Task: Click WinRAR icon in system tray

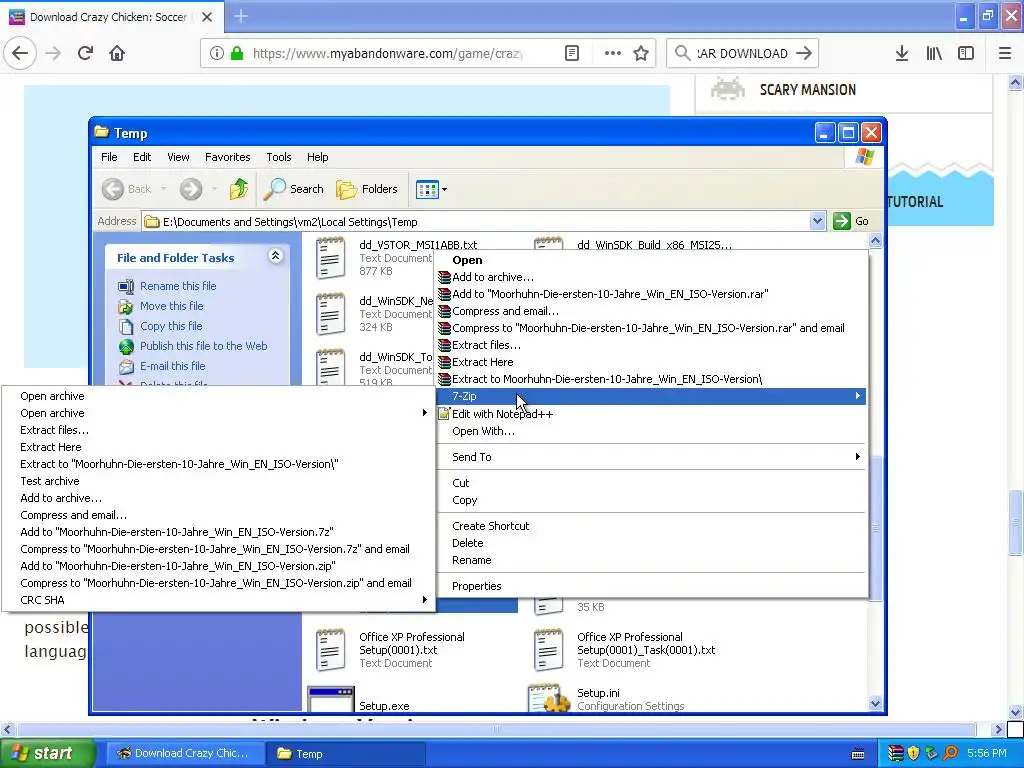Action: (896, 754)
